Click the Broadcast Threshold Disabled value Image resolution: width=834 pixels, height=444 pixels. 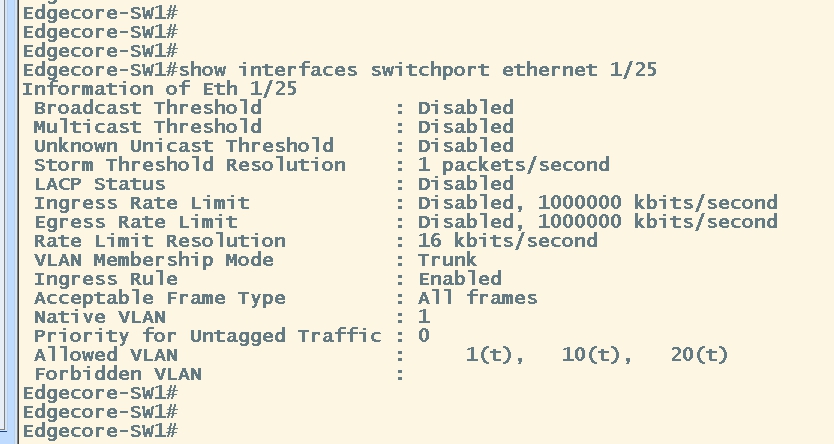465,107
